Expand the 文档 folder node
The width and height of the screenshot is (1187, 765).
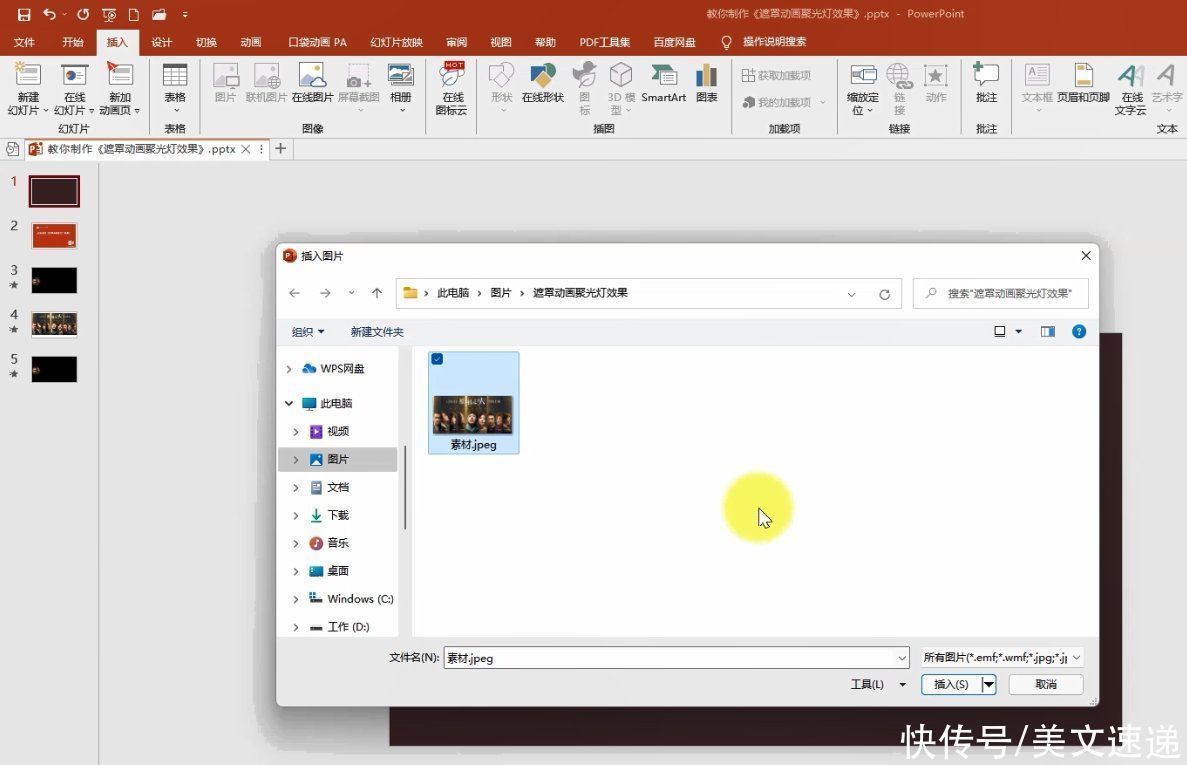296,487
